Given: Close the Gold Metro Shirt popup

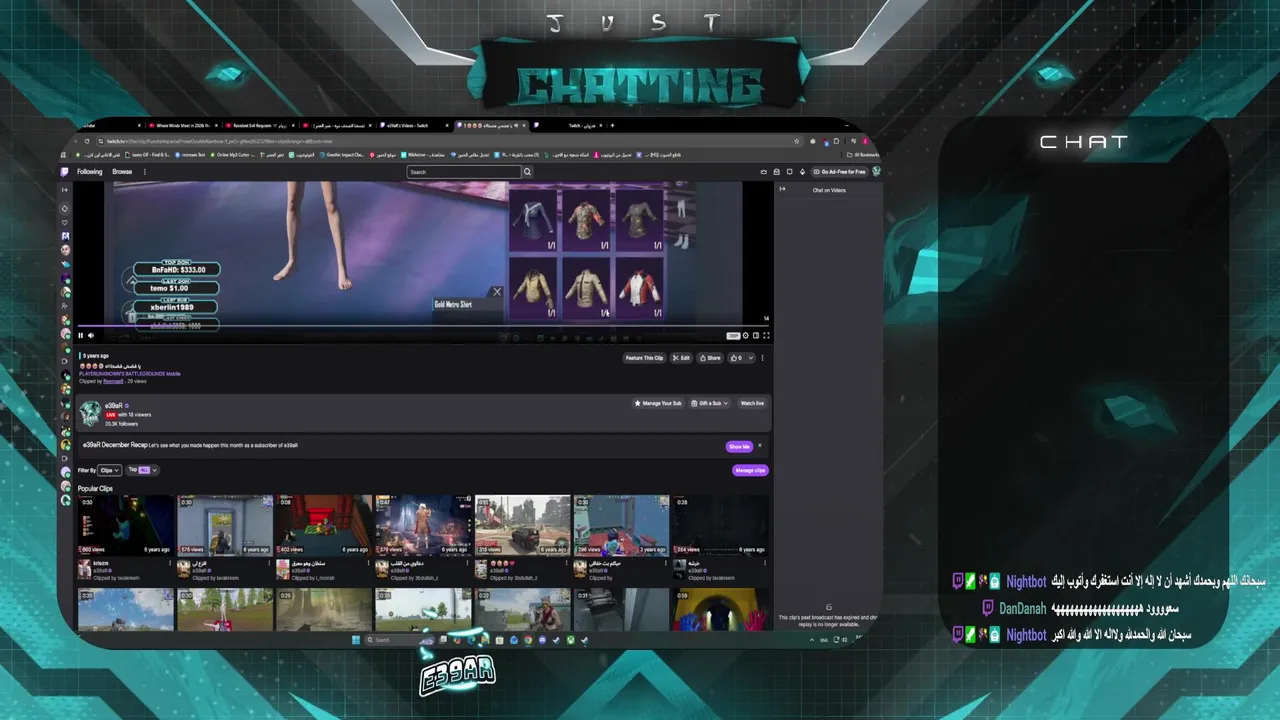Looking at the screenshot, I should pos(497,292).
